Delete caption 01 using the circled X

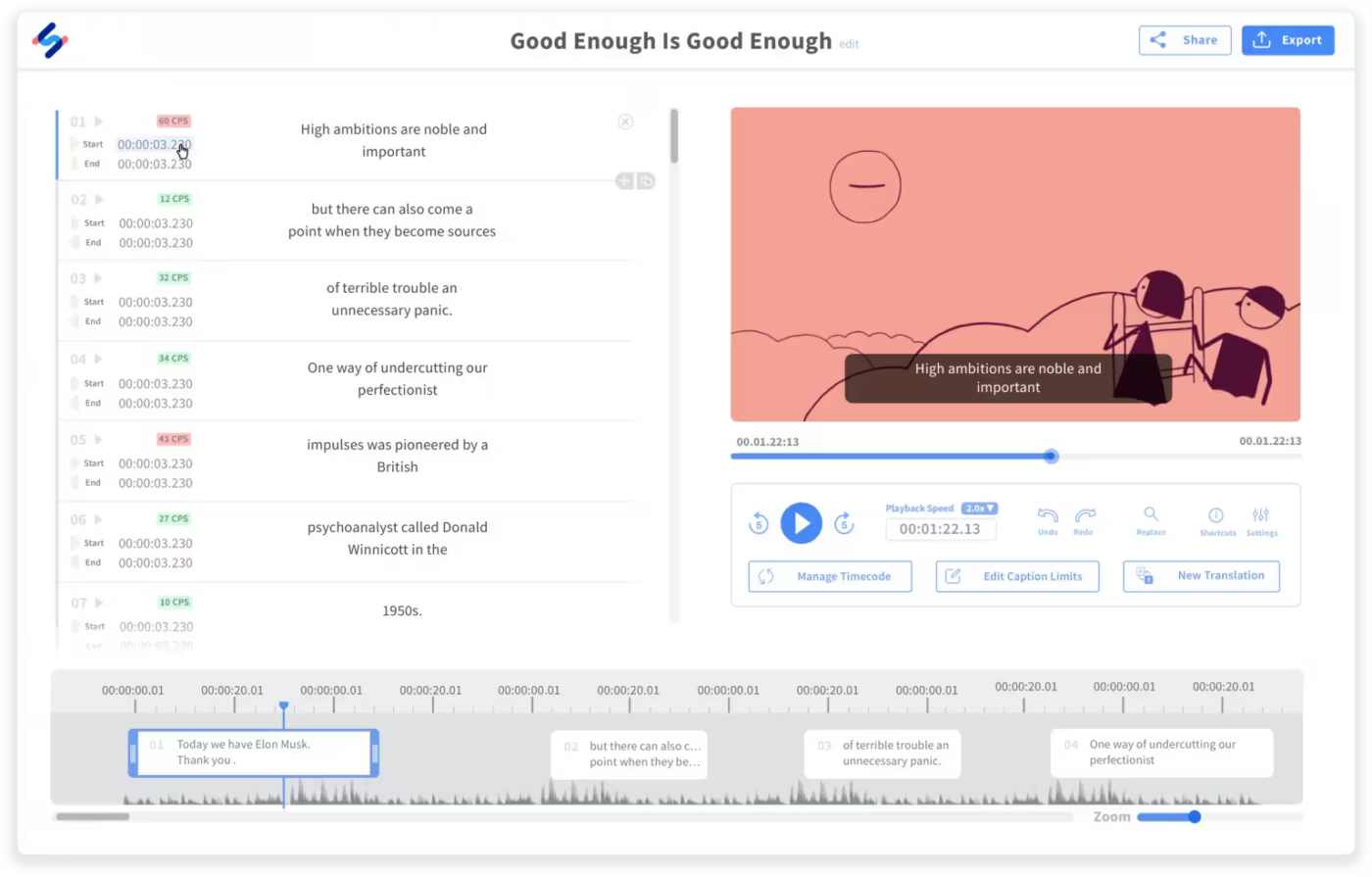[x=625, y=122]
